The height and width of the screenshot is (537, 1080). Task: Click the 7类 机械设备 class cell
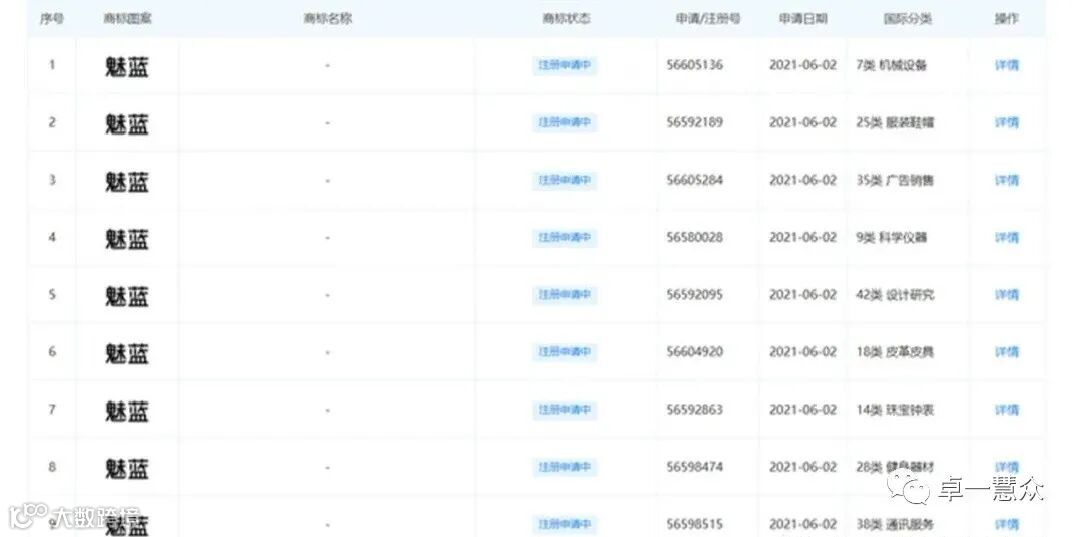(891, 65)
